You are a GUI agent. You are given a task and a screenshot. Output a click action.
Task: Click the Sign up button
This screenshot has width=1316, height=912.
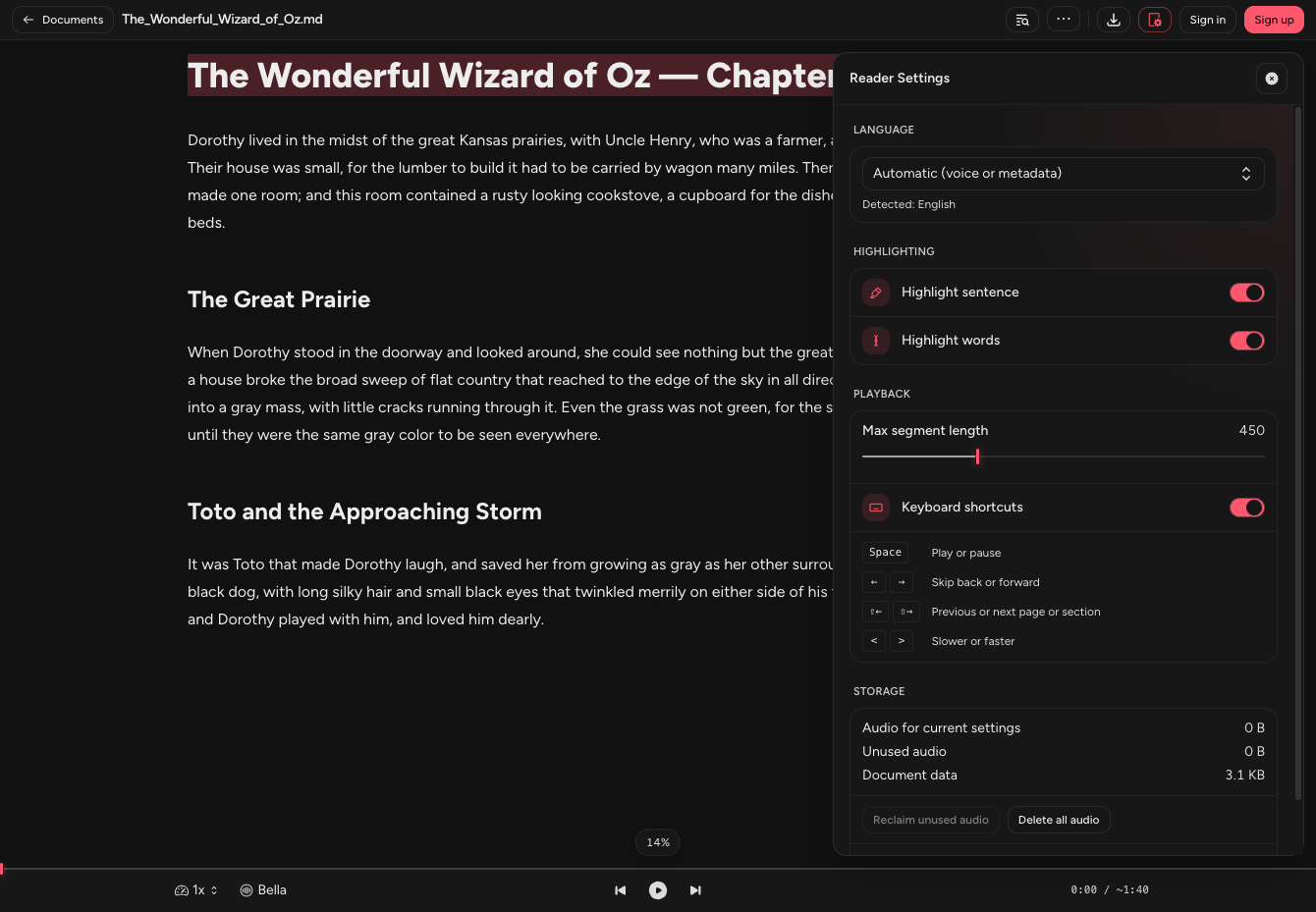click(x=1274, y=20)
